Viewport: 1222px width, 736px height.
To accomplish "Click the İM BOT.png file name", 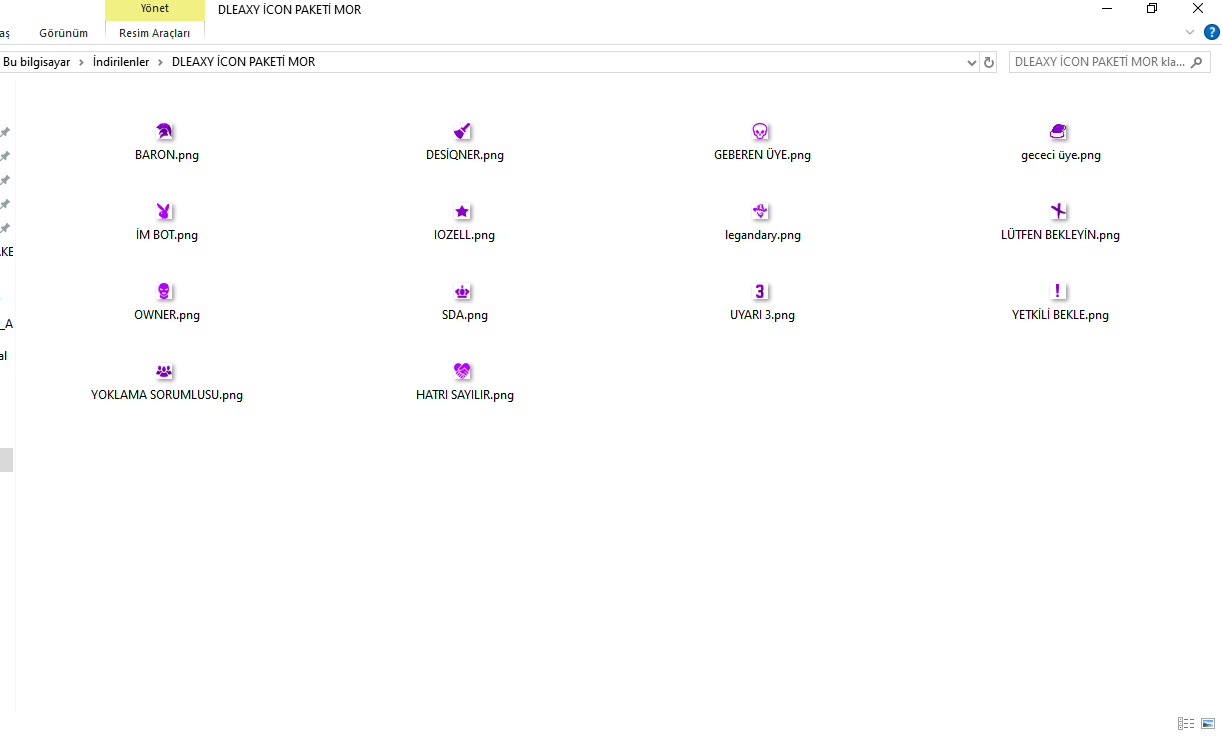I will click(x=167, y=235).
